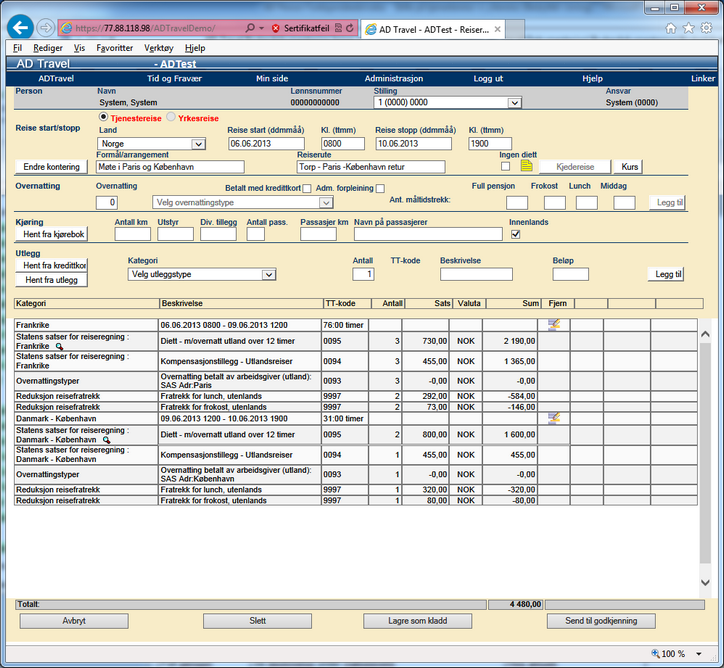Image resolution: width=724 pixels, height=668 pixels.
Task: Select the Yrkesreise radio button
Action: pos(171,117)
